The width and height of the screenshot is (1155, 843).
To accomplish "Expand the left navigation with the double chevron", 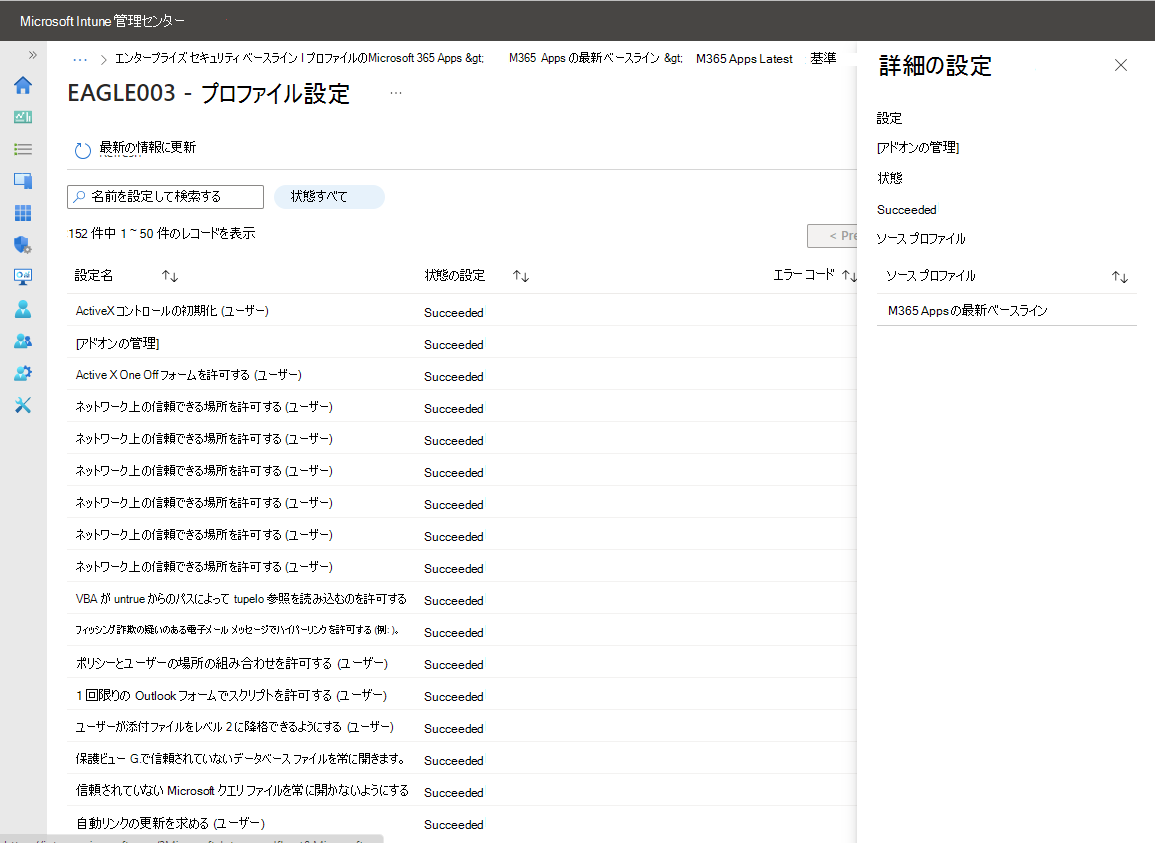I will pyautogui.click(x=32, y=55).
